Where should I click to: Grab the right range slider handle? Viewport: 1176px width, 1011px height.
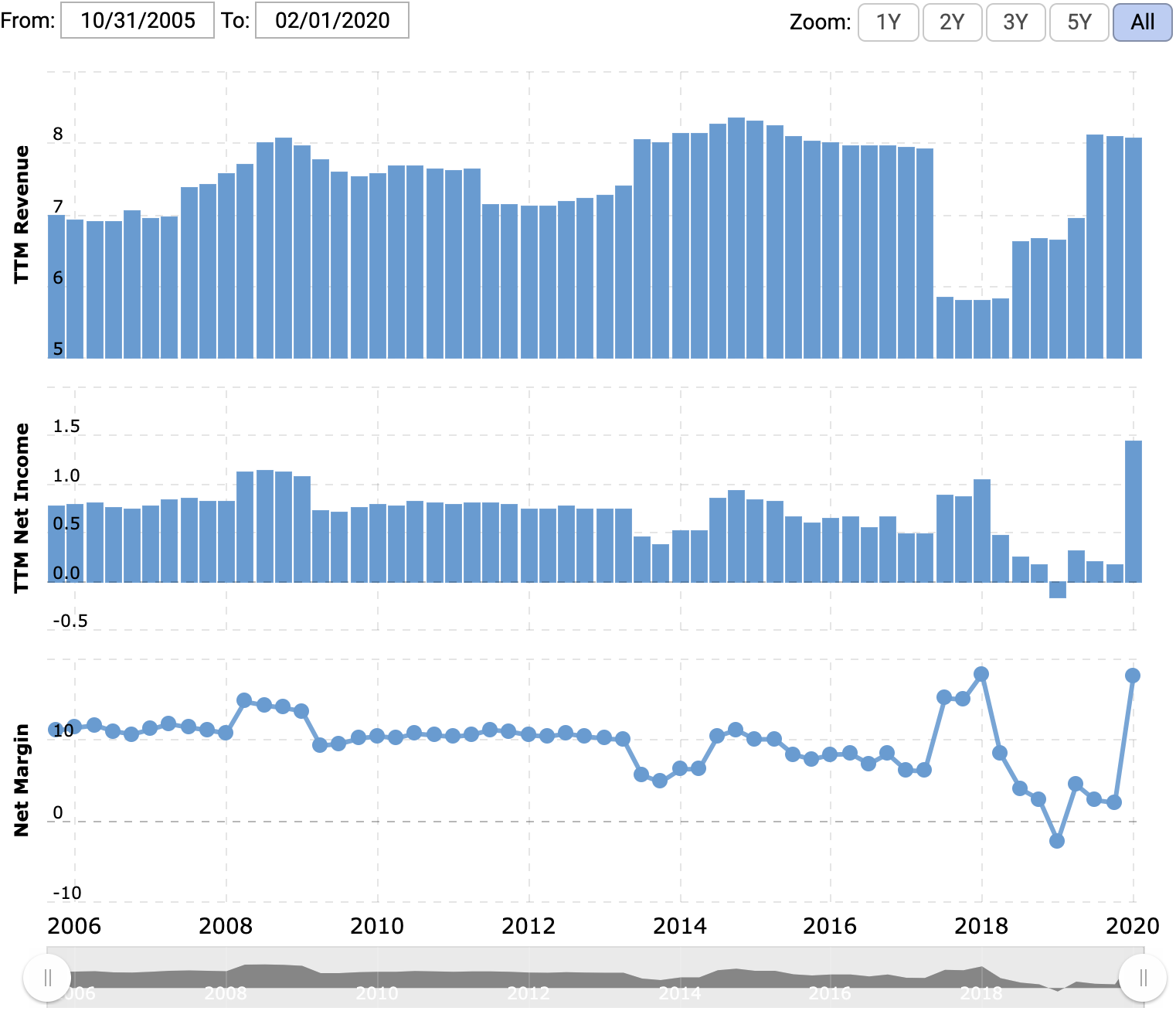coord(1143,978)
